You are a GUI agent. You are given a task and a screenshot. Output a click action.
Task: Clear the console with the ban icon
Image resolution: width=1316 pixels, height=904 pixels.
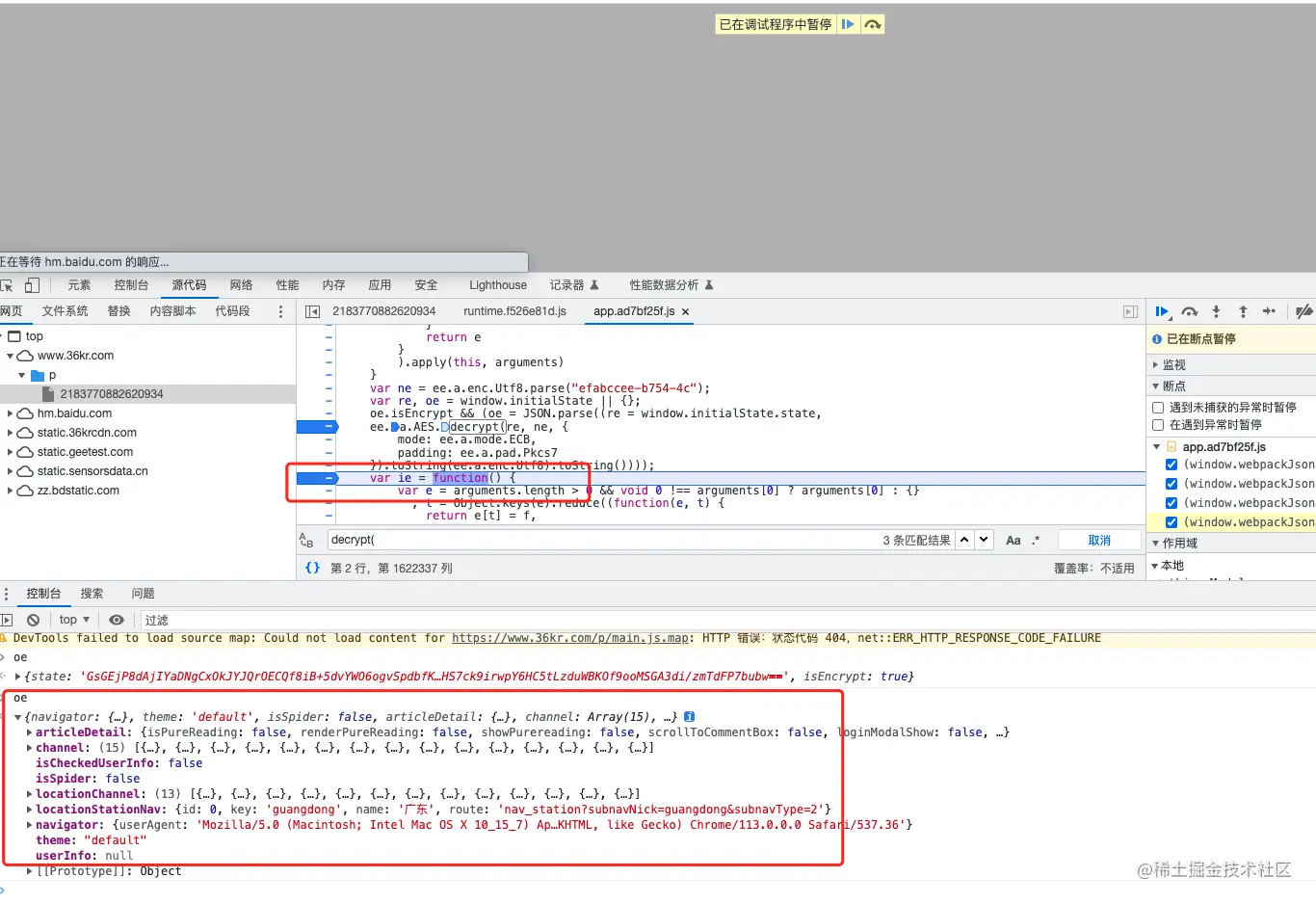coord(34,620)
